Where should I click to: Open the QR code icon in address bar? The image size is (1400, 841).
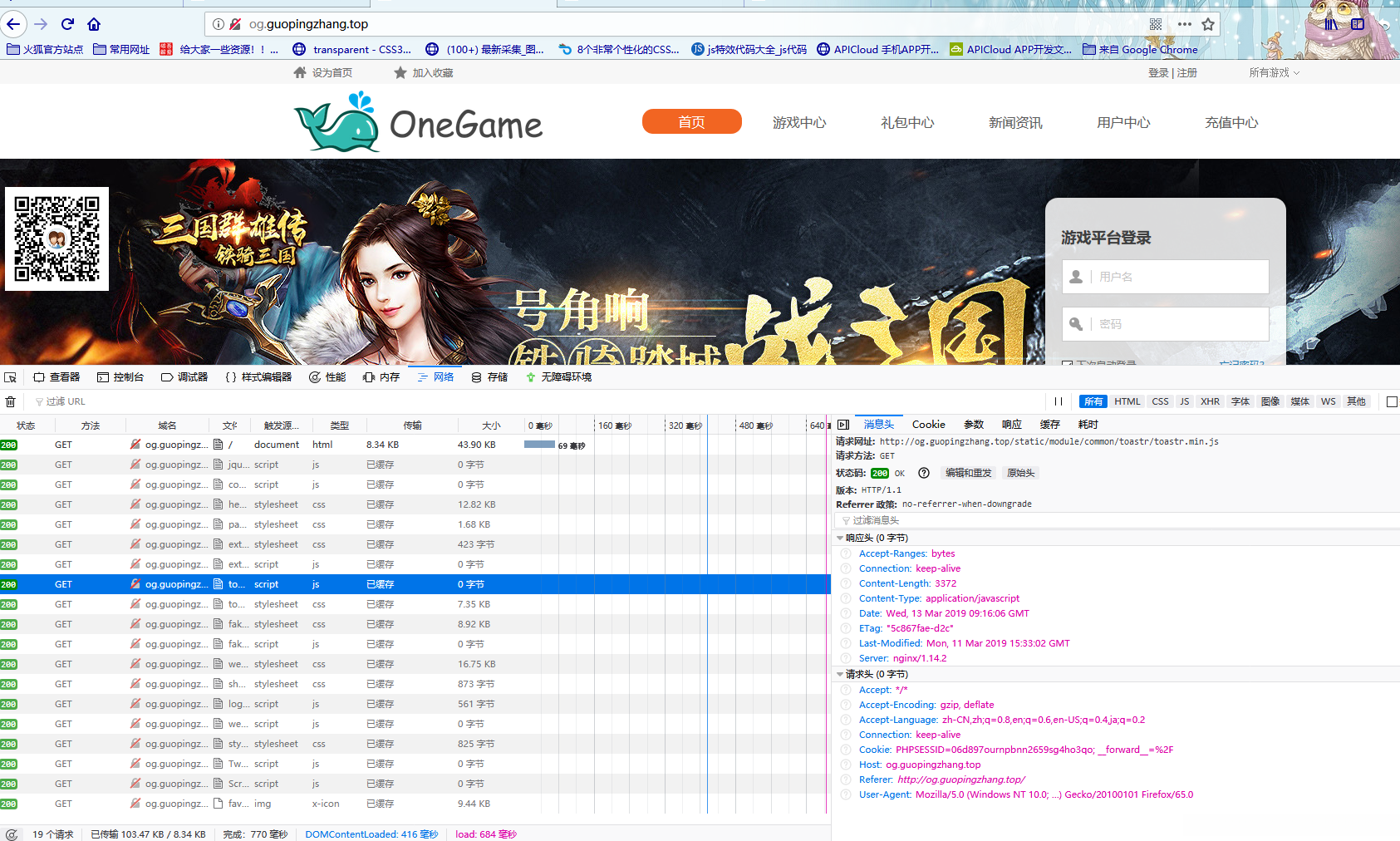click(1156, 24)
